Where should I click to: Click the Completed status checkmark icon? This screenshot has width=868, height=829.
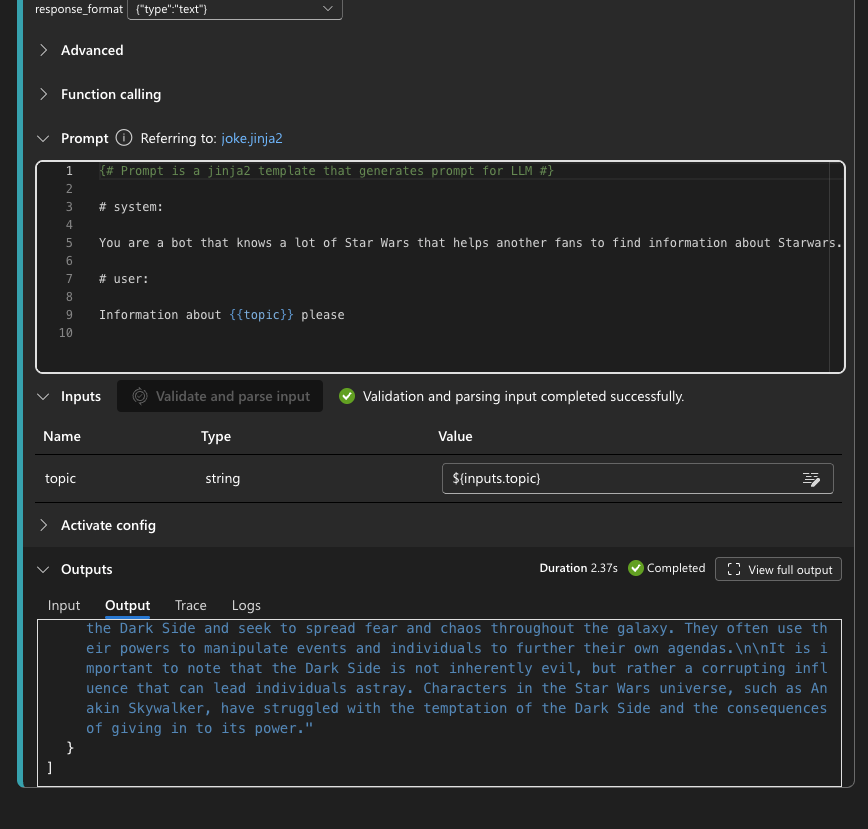636,568
